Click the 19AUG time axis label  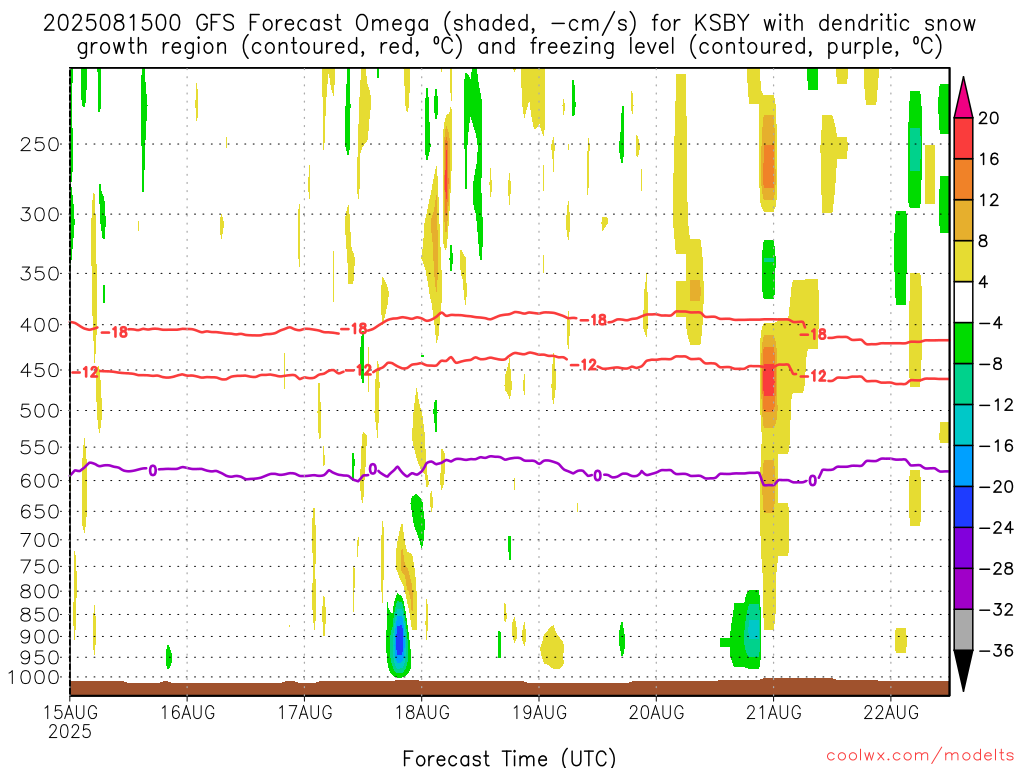tap(539, 712)
